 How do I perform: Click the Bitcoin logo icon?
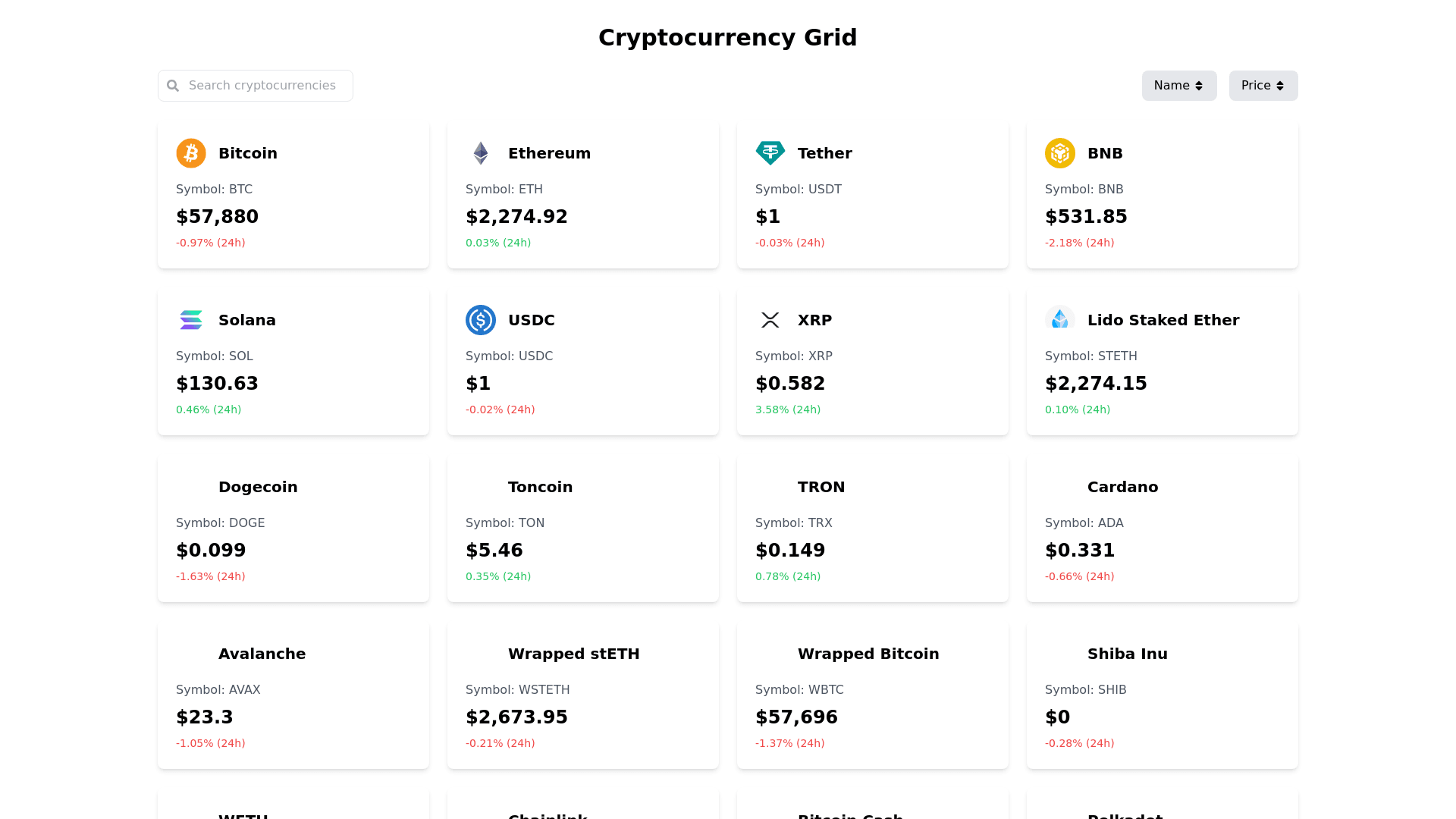(191, 153)
